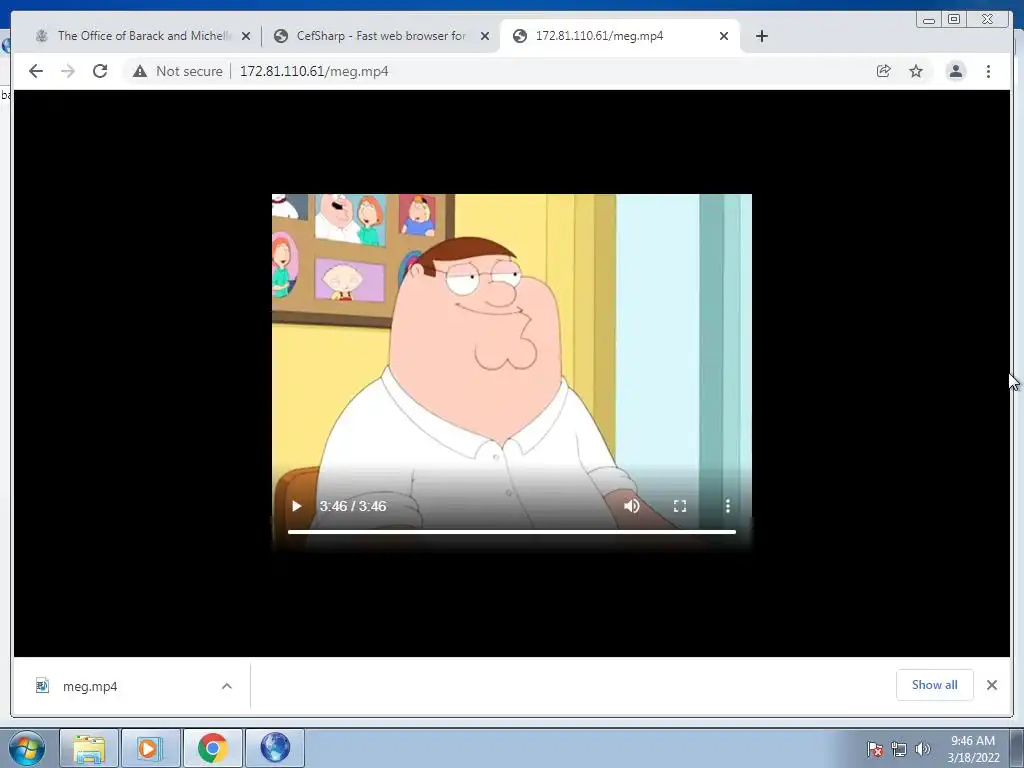The image size is (1024, 768).
Task: Open the video player more options menu
Action: (x=728, y=506)
